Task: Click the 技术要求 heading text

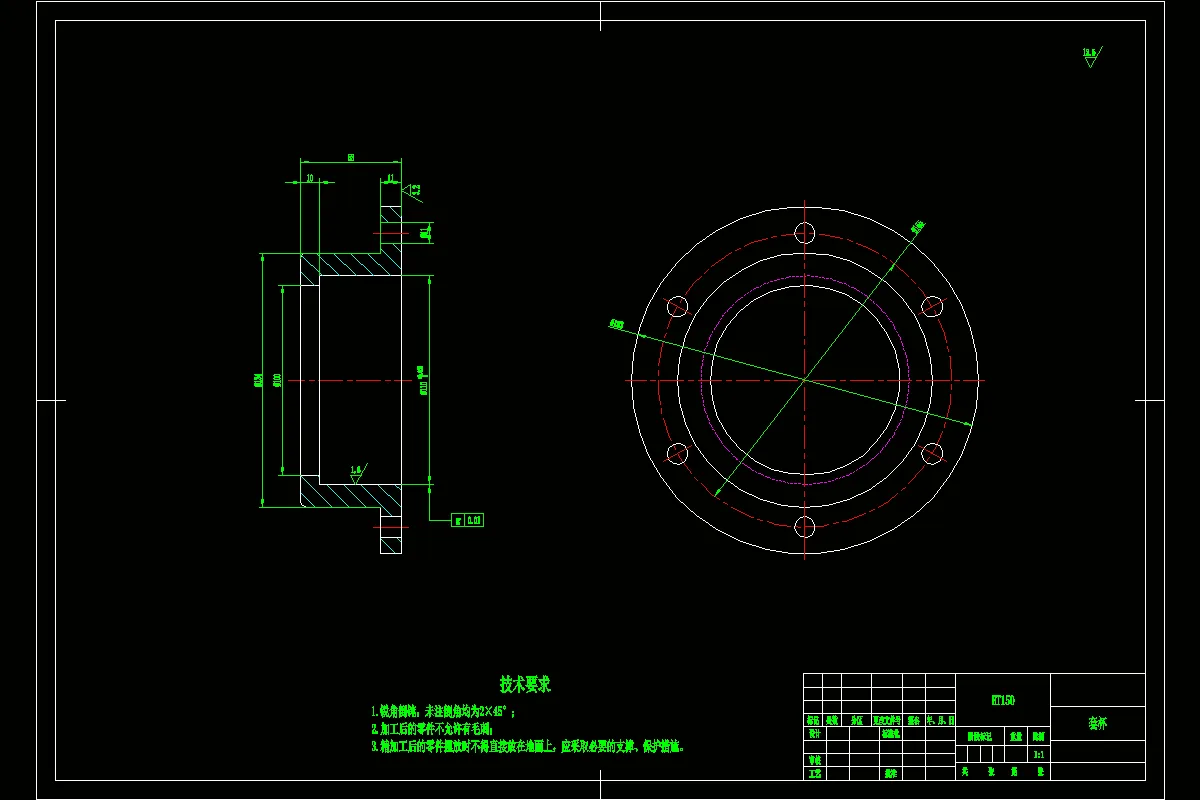Action: click(525, 685)
